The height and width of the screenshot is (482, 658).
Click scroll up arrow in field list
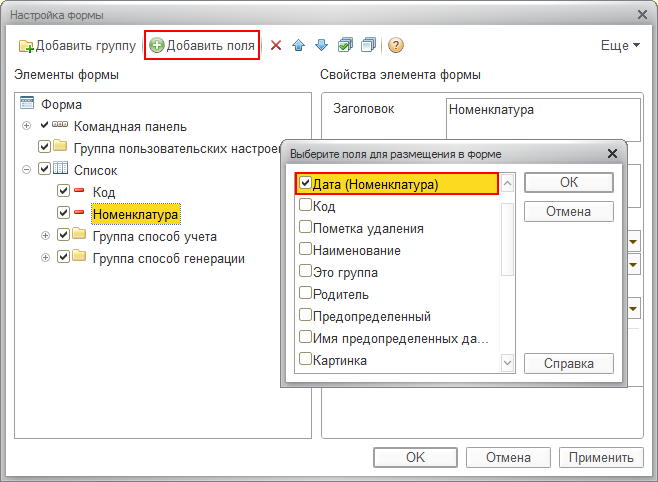coord(507,183)
